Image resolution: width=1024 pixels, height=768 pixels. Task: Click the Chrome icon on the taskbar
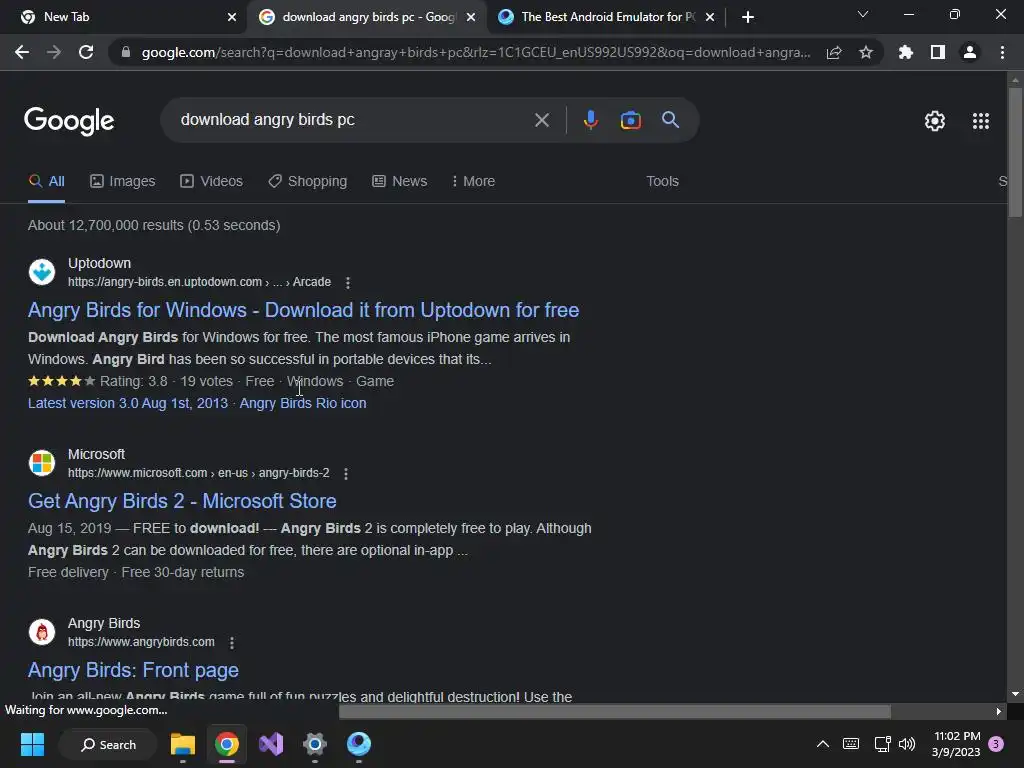tap(227, 744)
